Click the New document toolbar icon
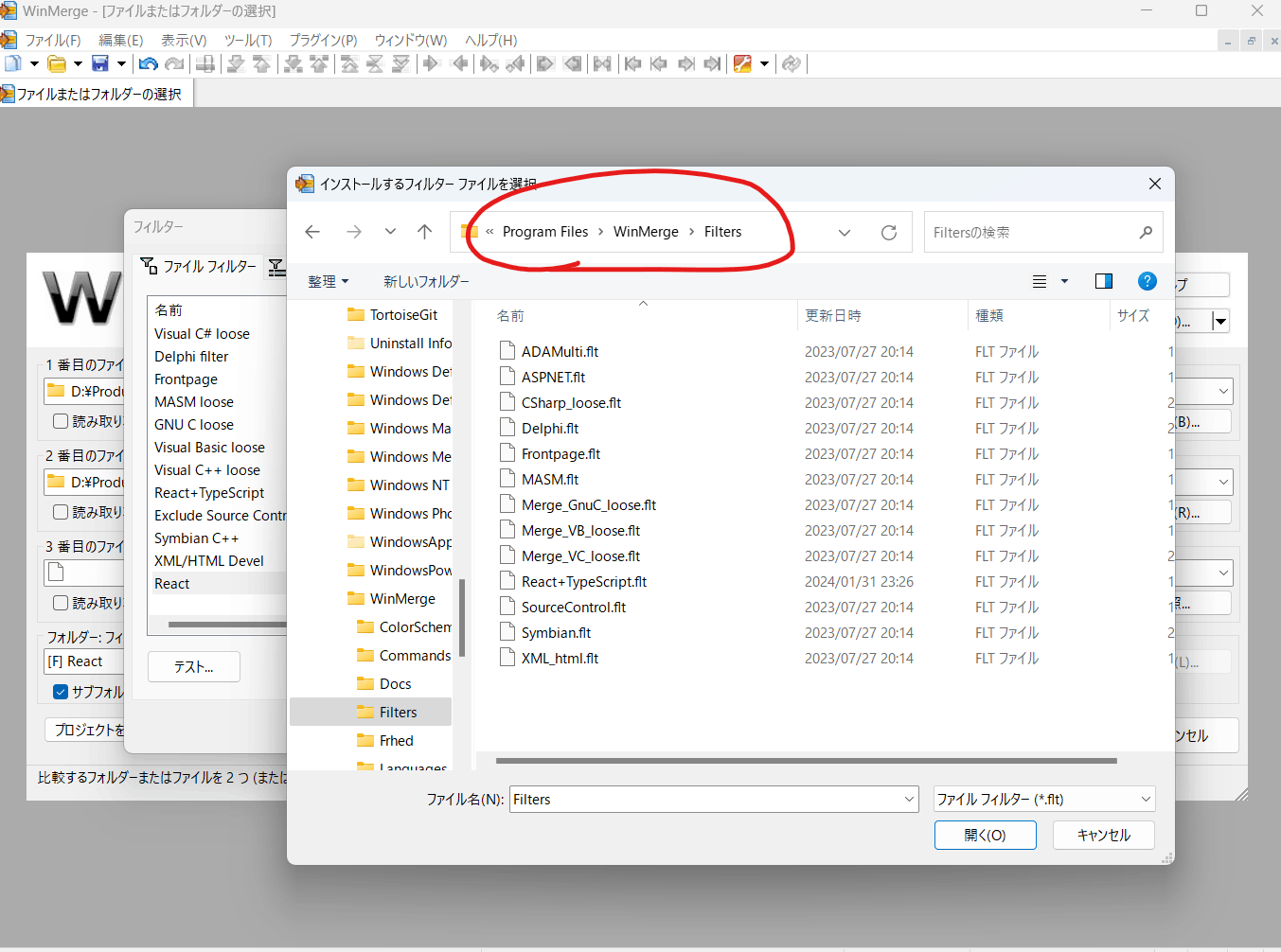Viewport: 1281px width, 952px height. pyautogui.click(x=13, y=63)
